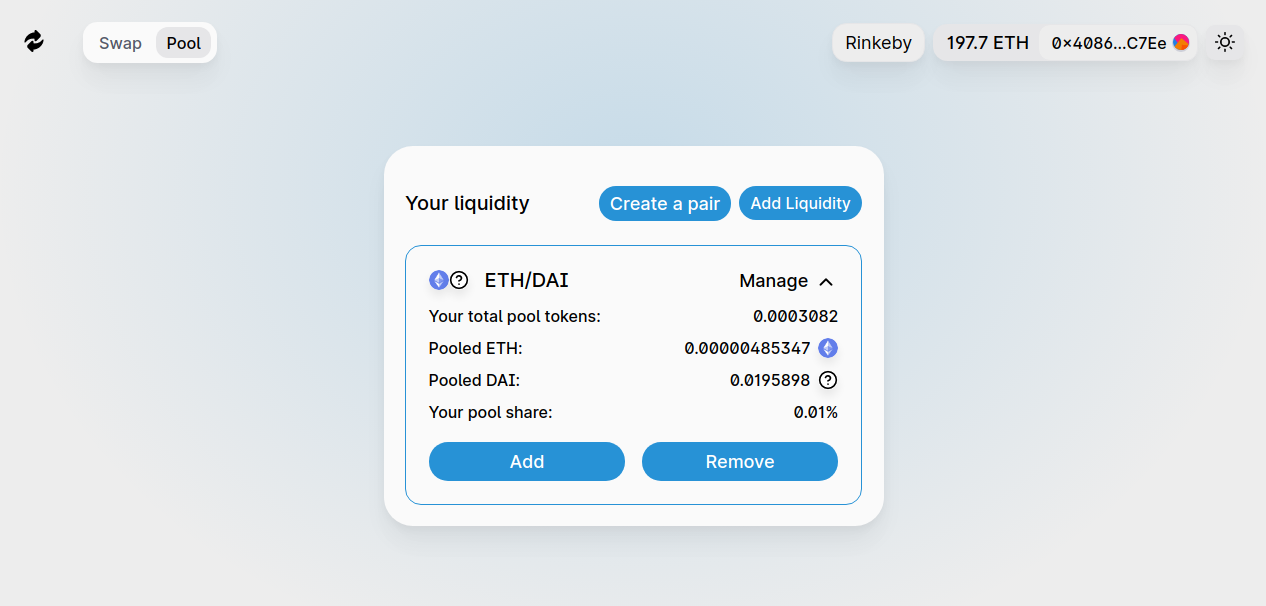This screenshot has height=606, width=1266.
Task: Select the Pool tab
Action: click(184, 43)
